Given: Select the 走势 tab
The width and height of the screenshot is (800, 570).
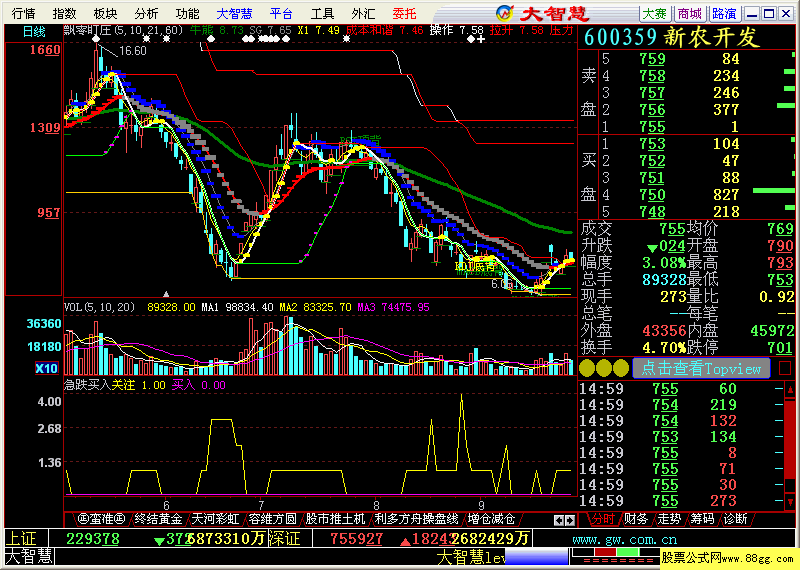Looking at the screenshot, I should tap(669, 519).
